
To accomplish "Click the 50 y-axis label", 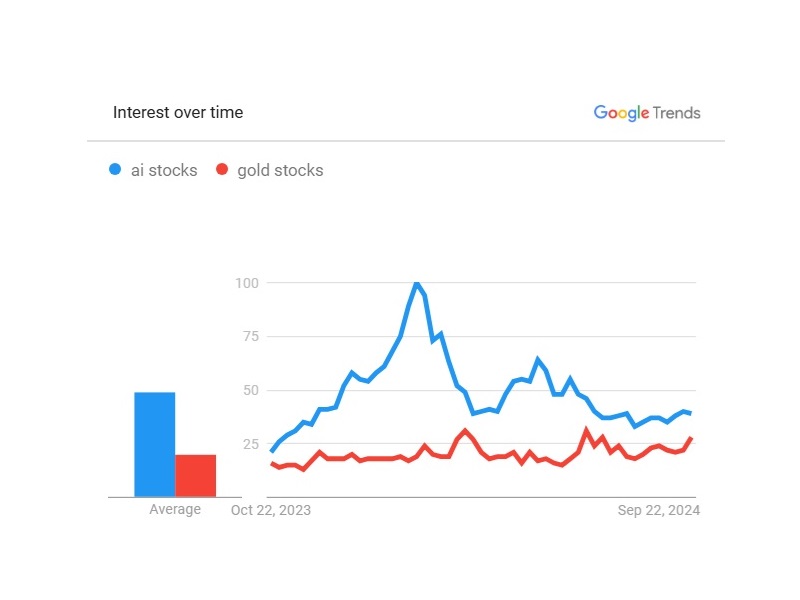I will click(x=250, y=390).
